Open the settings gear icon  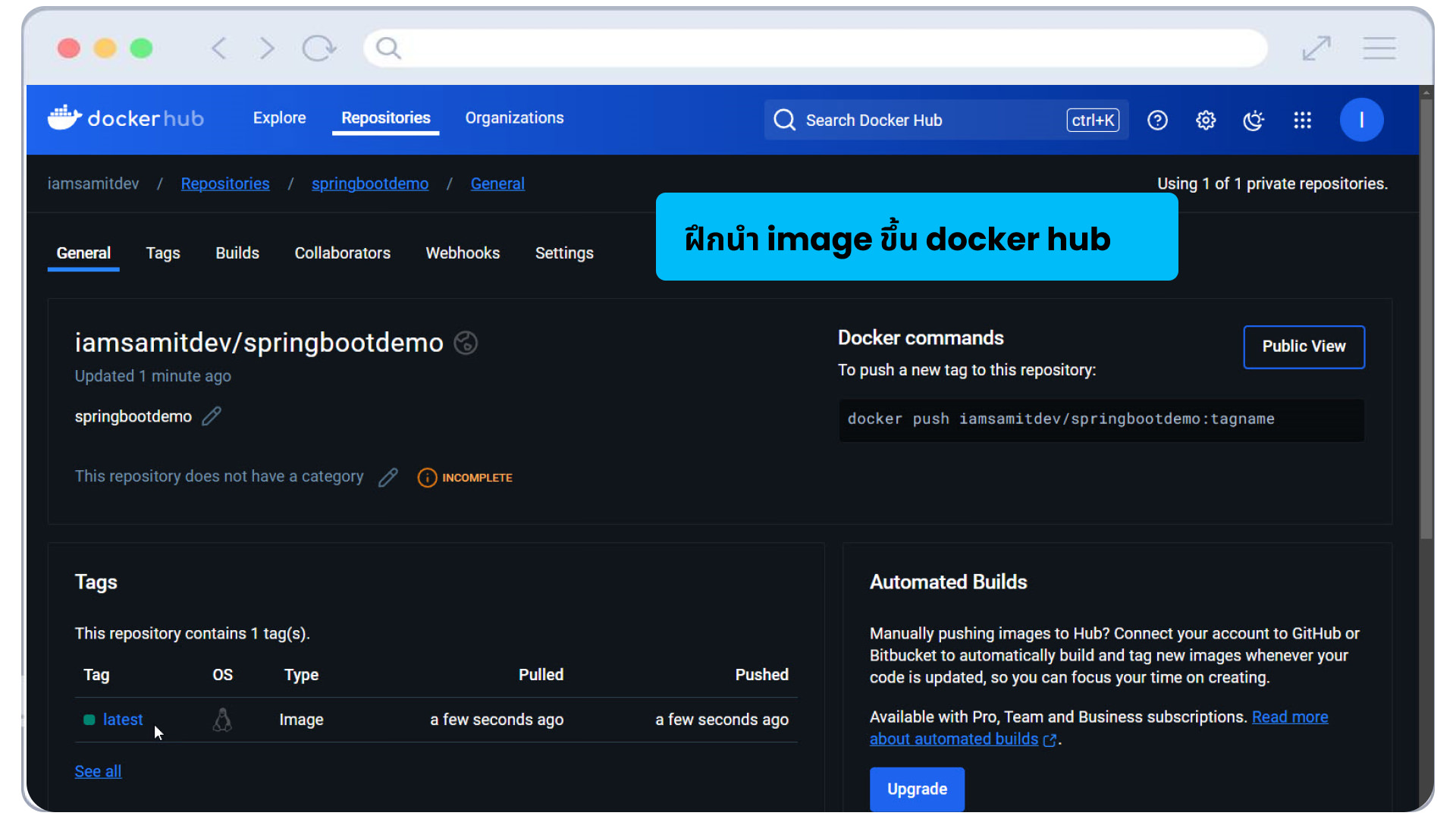[1206, 120]
